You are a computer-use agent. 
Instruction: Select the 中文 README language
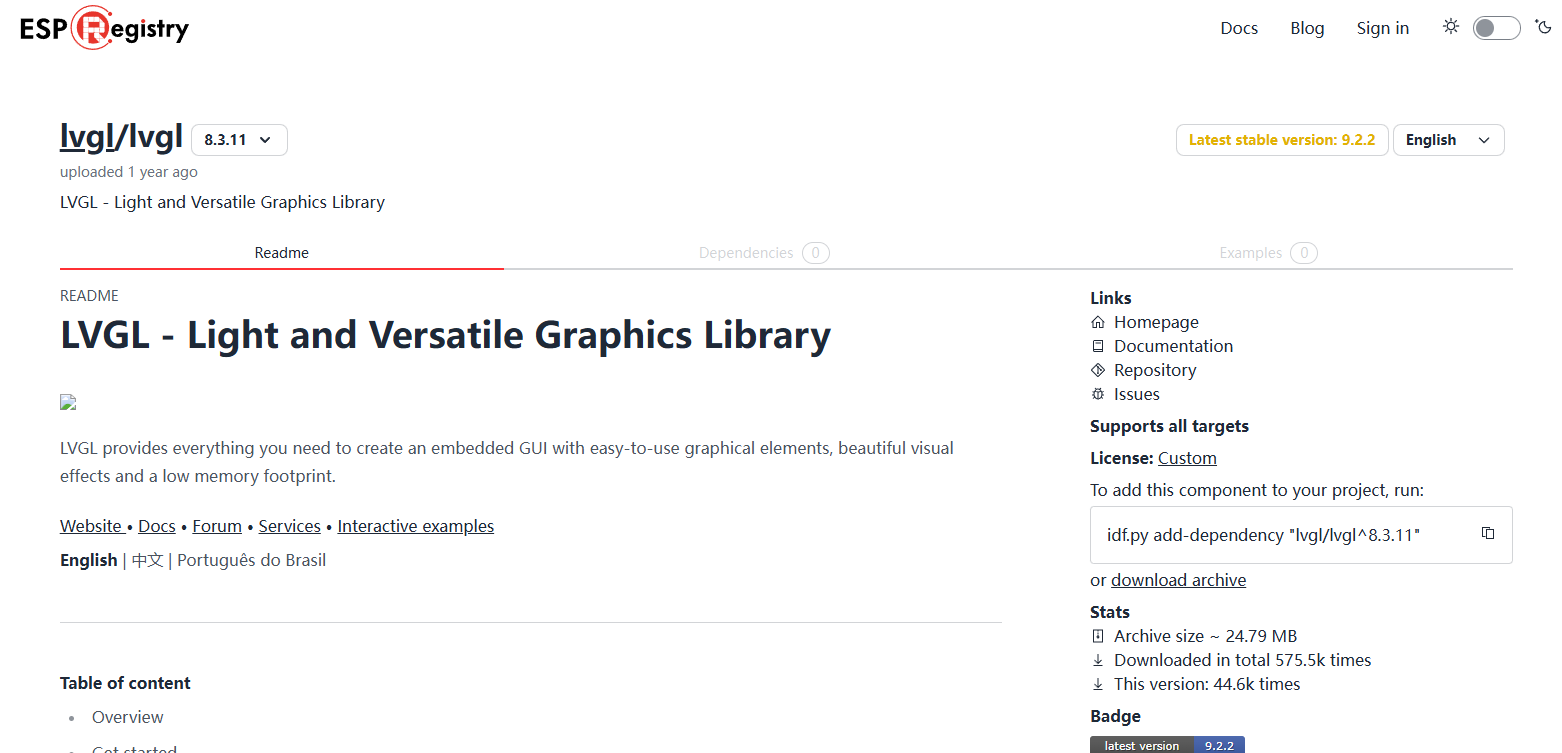coord(148,560)
